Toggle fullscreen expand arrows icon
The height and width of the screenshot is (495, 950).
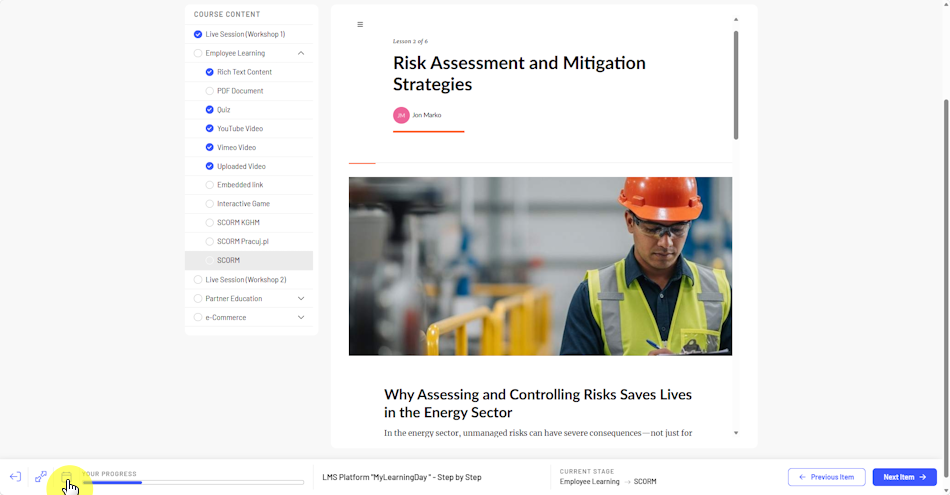tap(41, 477)
